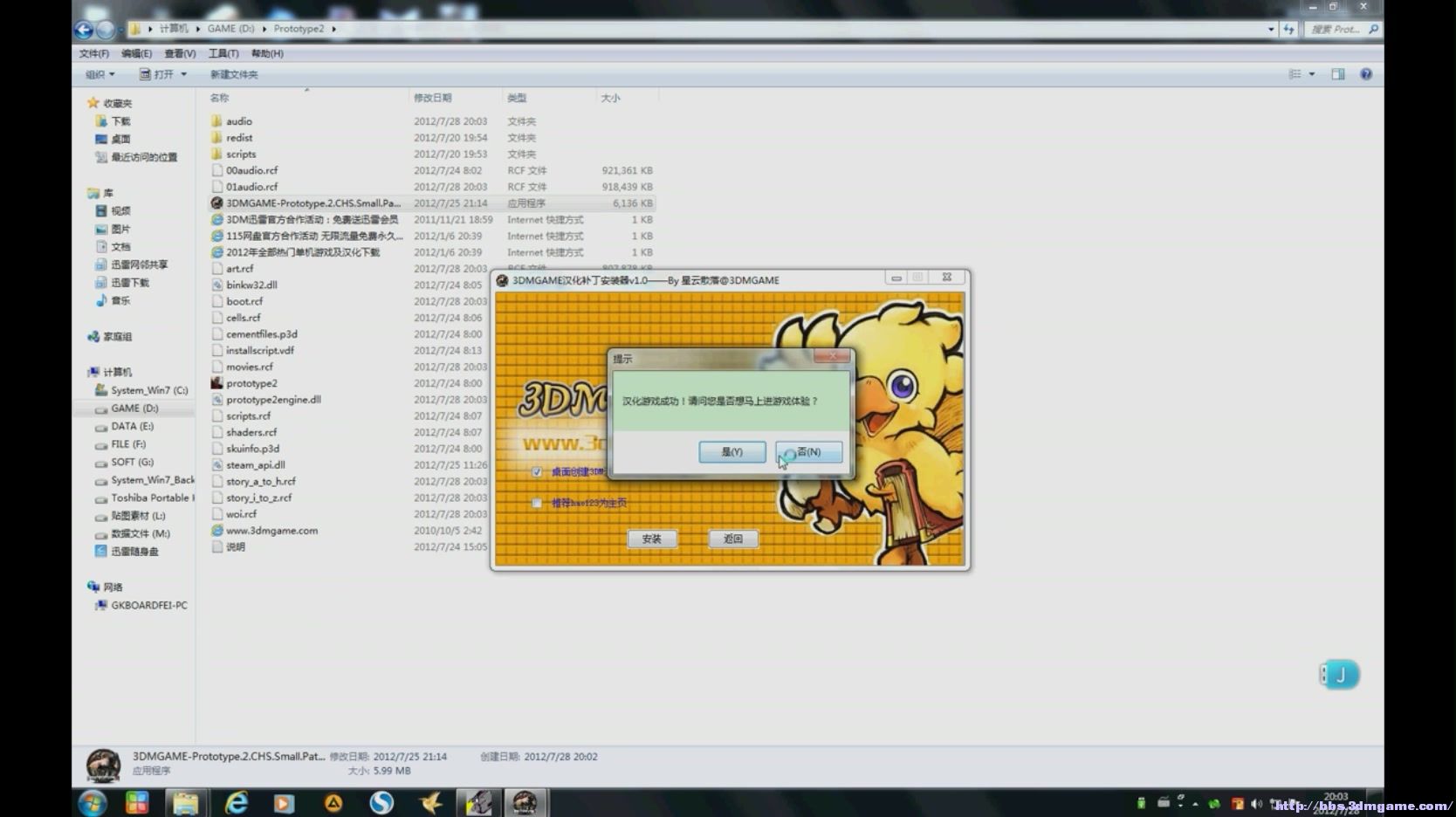Open Internet Explorer from the taskbar
Viewport: 1456px width, 817px height.
(x=237, y=803)
